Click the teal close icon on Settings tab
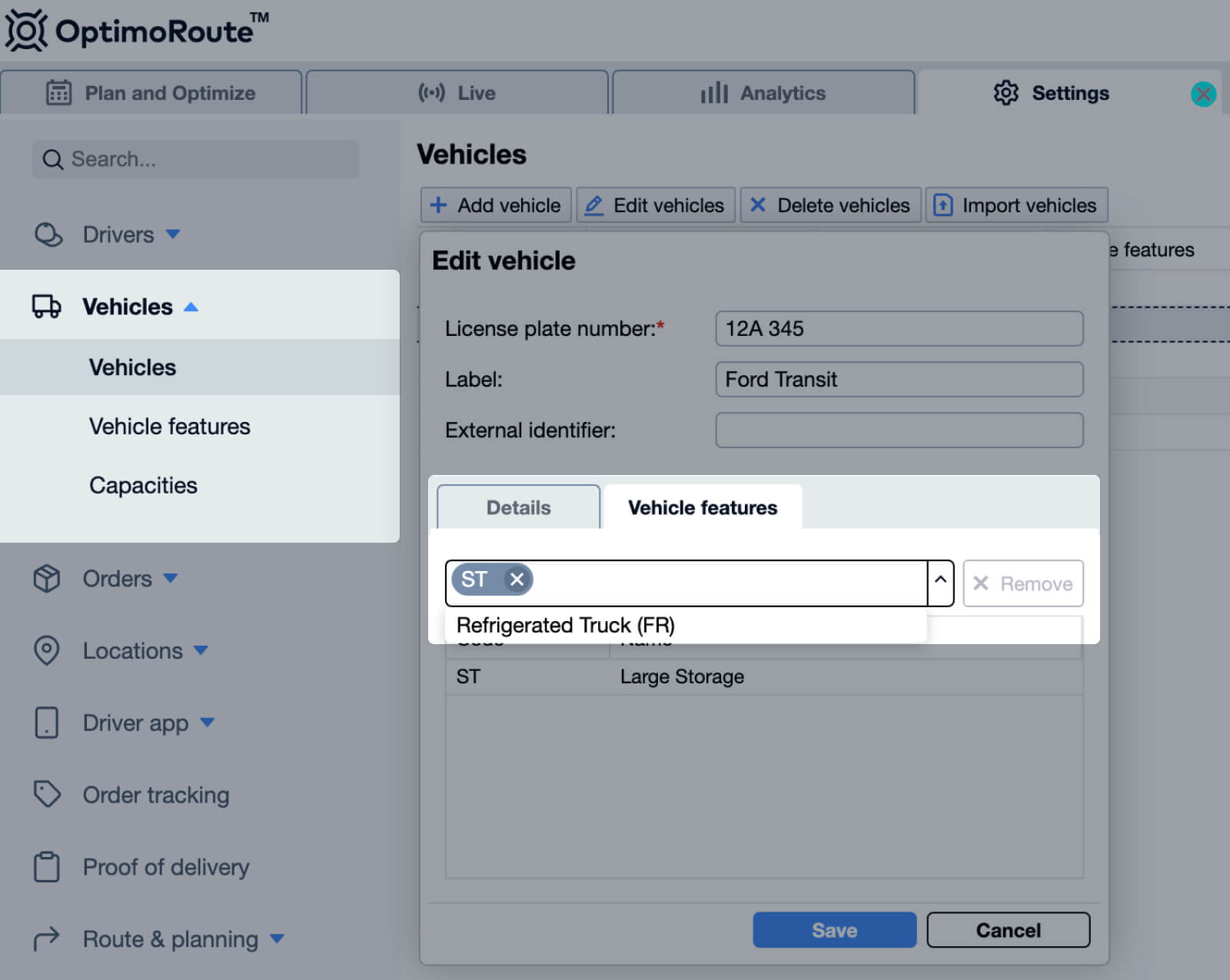1230x980 pixels. 1203,94
